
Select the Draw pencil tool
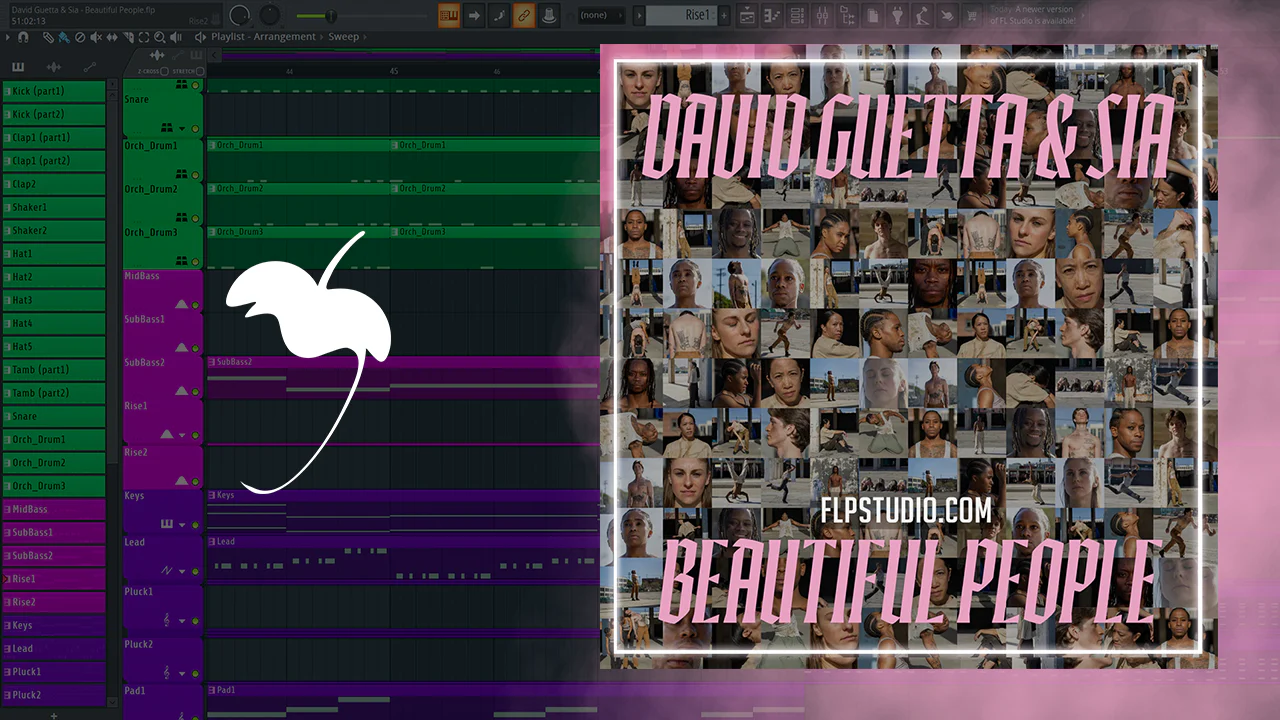pyautogui.click(x=48, y=37)
